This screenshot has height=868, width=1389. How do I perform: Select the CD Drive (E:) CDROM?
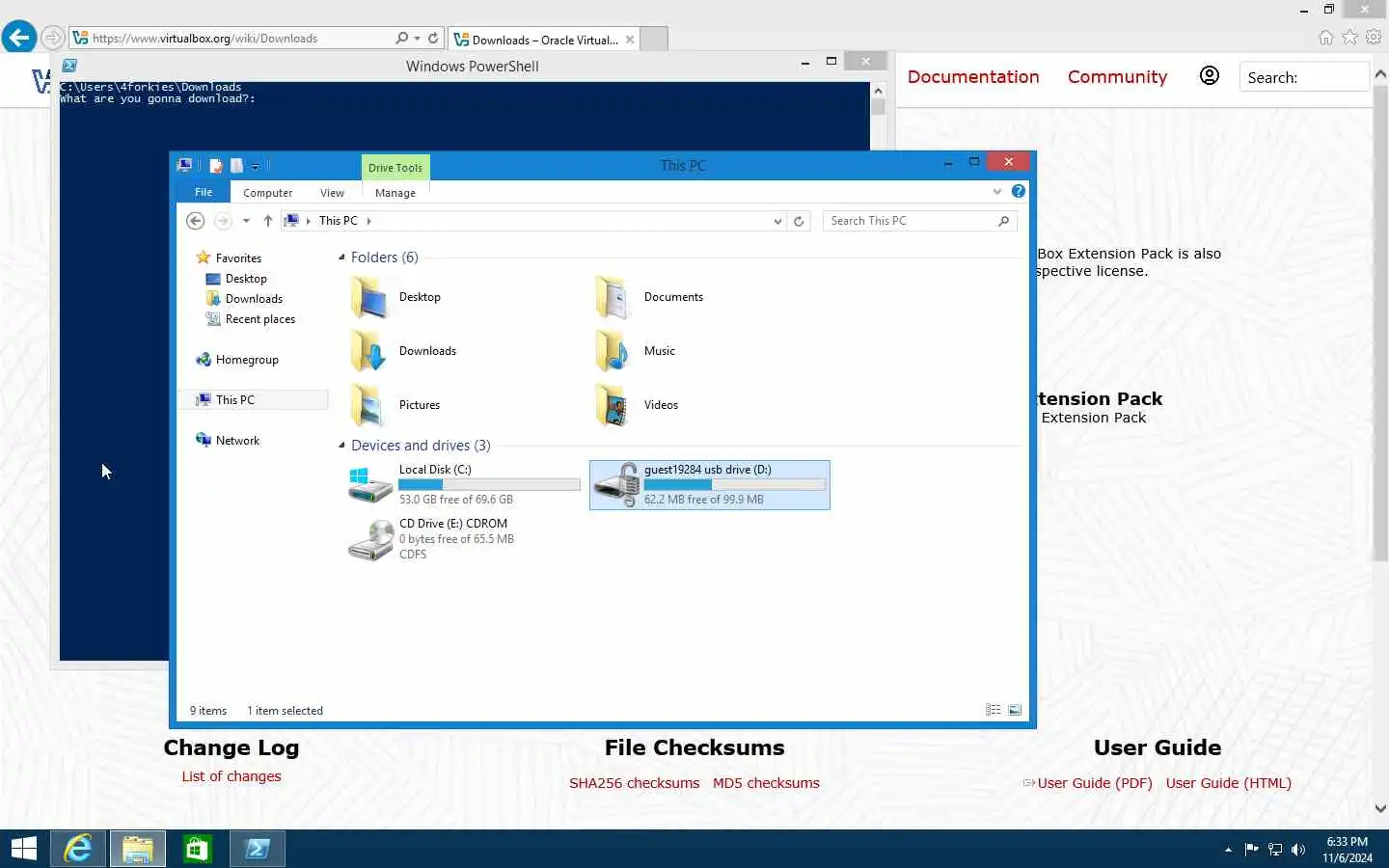point(465,538)
